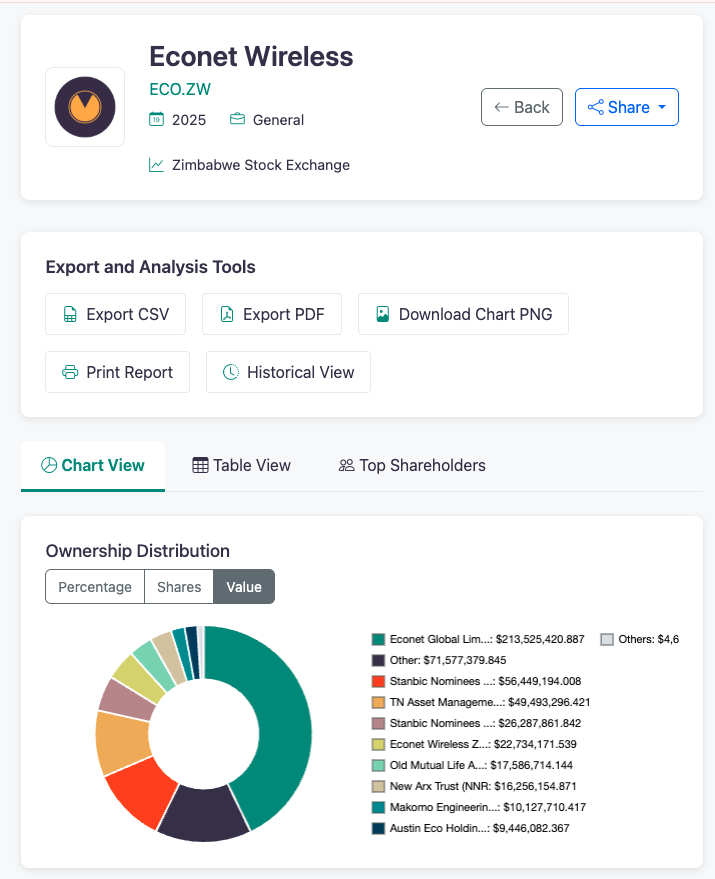The height and width of the screenshot is (879, 715).
Task: Click legend text Econet Global Lim...: $213,525,420.887
Action: [487, 639]
